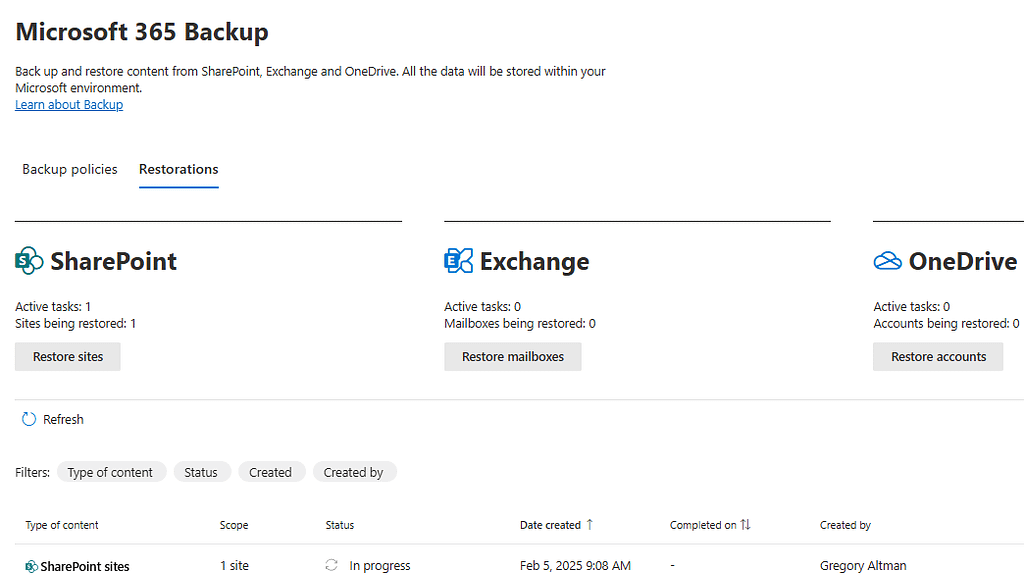The width and height of the screenshot is (1024, 577).
Task: Click the 'Feb 5, 2025 9:08 AM' date
Action: coord(575,565)
